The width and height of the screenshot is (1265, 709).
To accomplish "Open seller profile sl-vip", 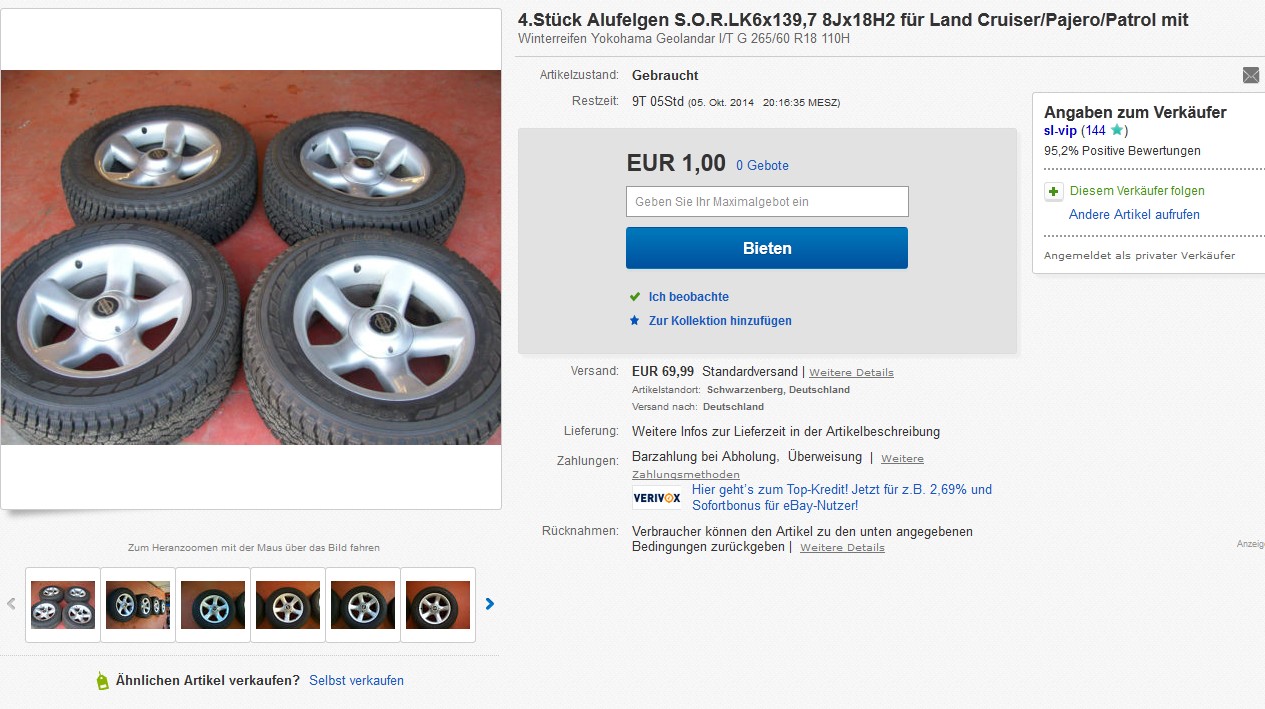I will tap(1060, 131).
